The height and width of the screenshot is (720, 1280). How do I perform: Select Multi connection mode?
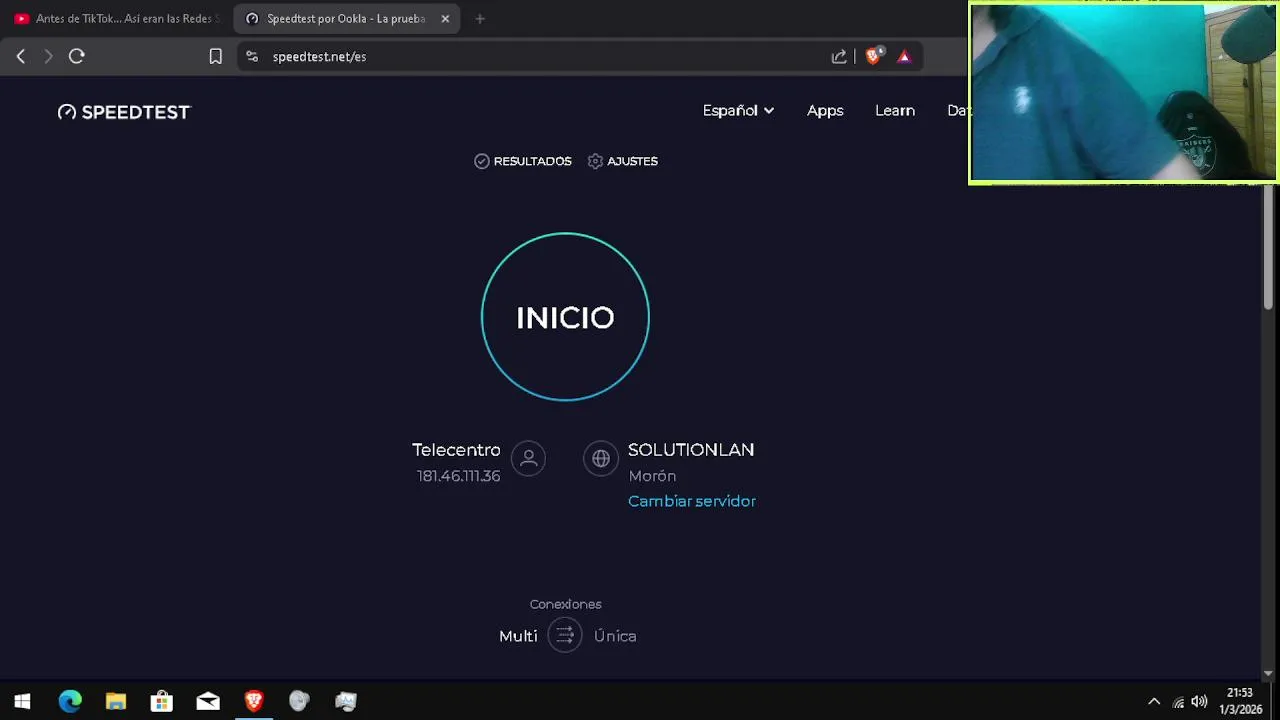point(518,636)
